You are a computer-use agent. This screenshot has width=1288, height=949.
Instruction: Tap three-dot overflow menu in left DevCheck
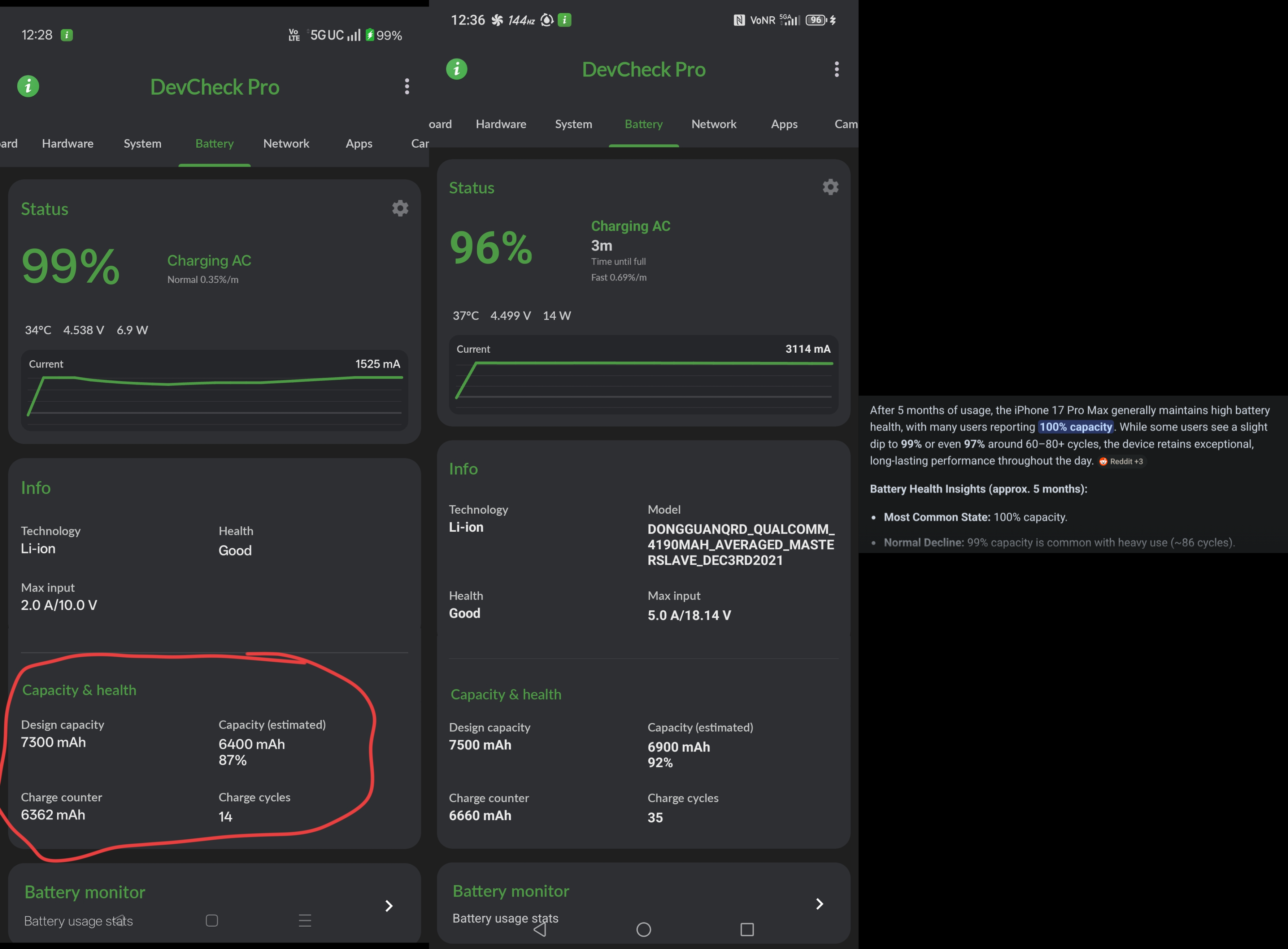(407, 87)
